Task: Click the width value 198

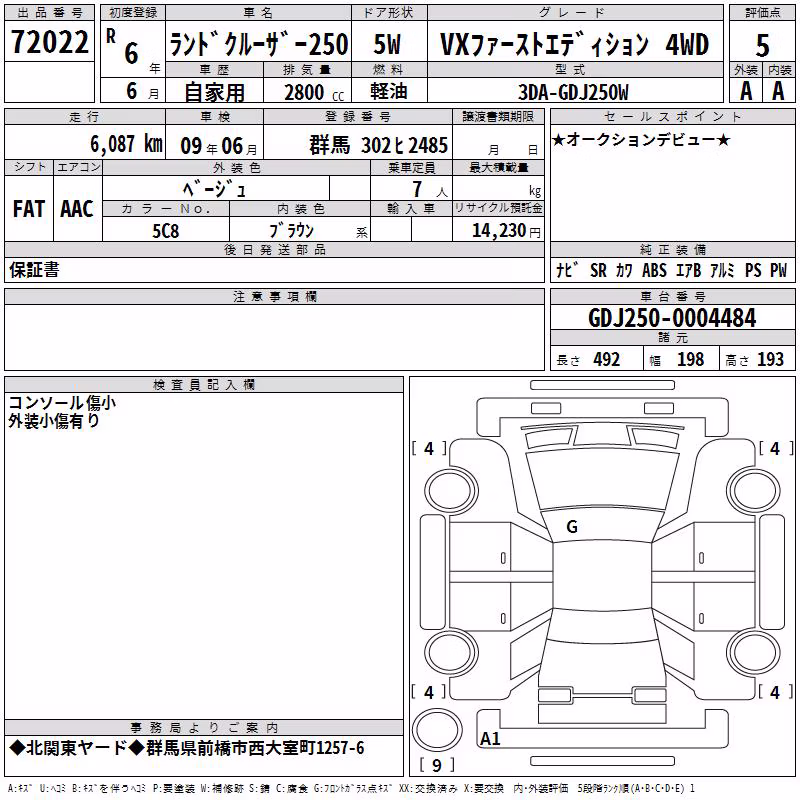Action: [690, 360]
